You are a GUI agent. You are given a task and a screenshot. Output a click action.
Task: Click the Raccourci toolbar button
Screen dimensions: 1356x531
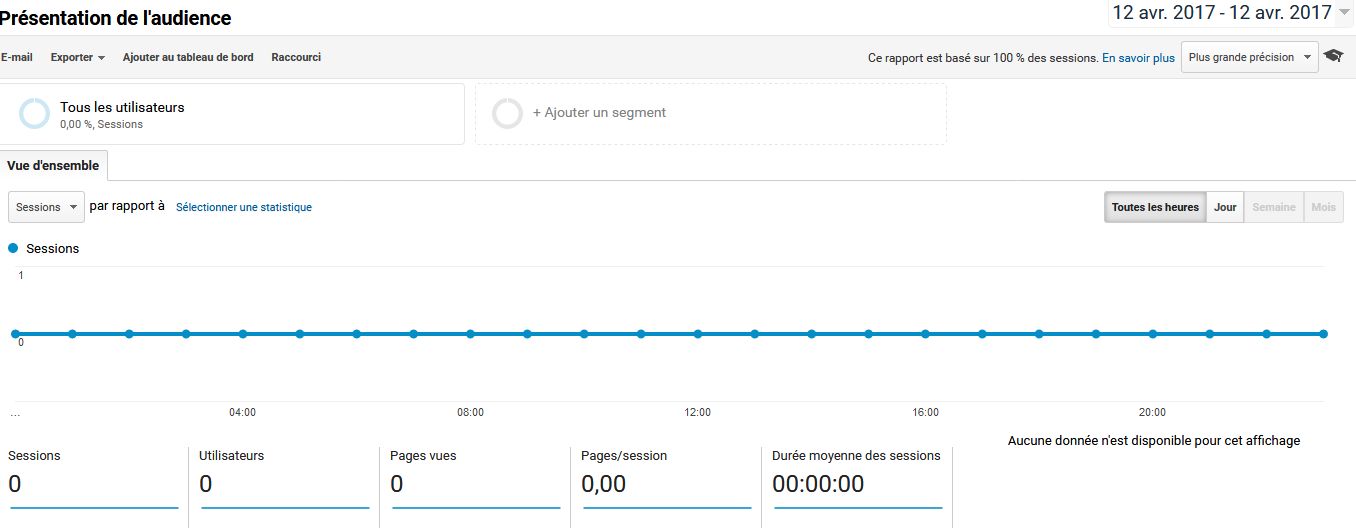coord(296,57)
